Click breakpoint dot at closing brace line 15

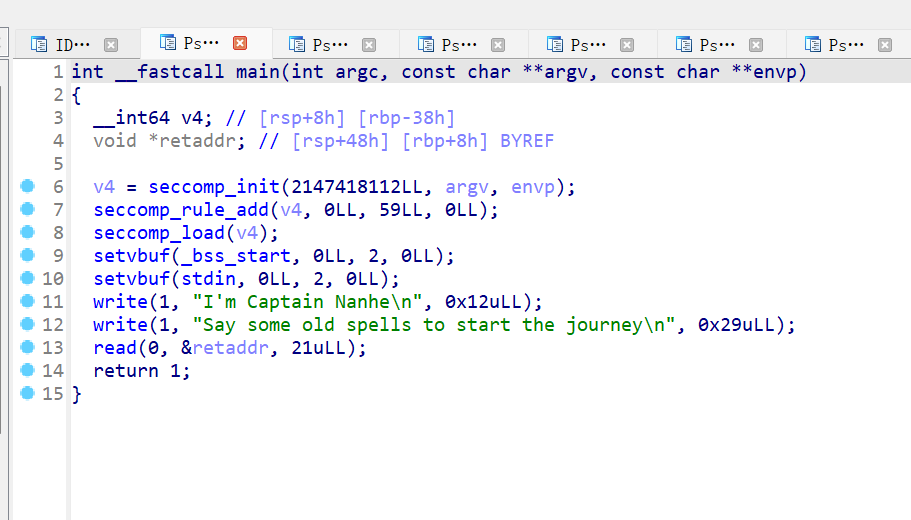(27, 394)
